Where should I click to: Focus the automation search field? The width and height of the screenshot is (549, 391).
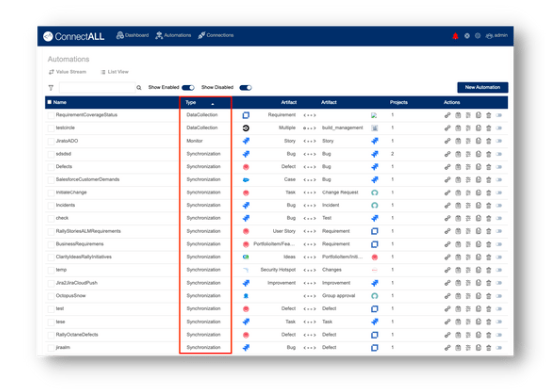click(x=97, y=88)
